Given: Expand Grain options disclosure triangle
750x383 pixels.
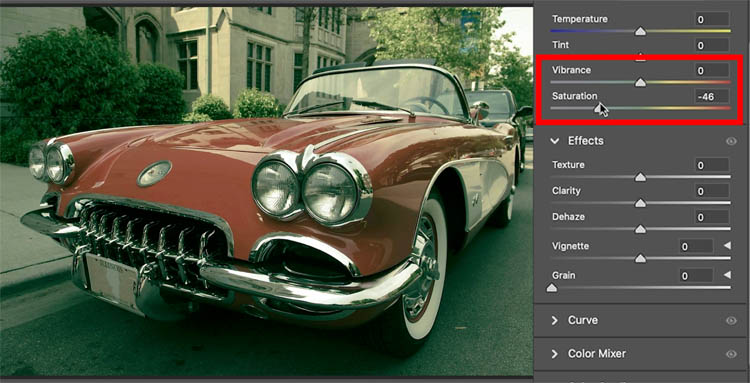Looking at the screenshot, I should (727, 275).
